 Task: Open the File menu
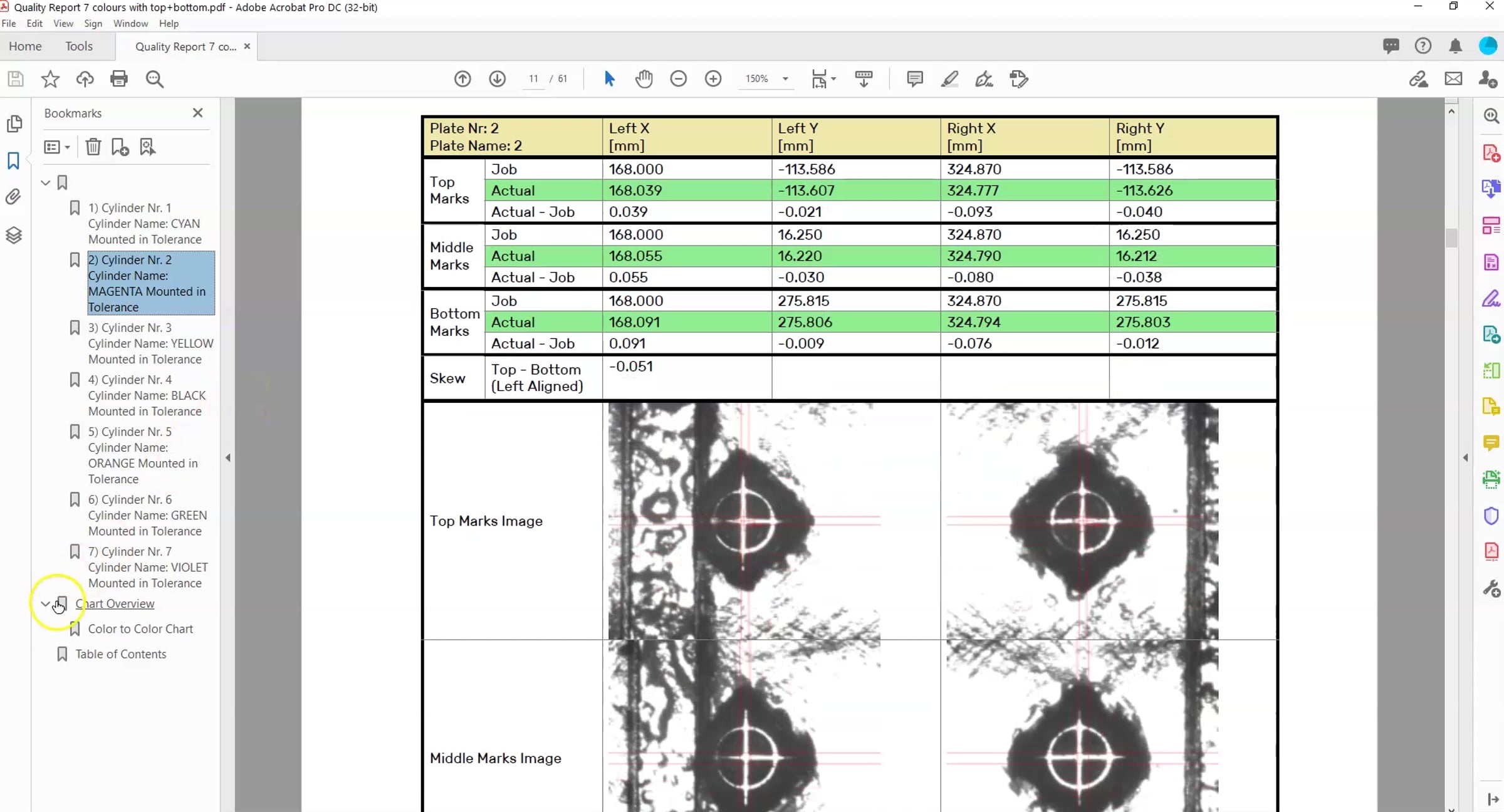click(x=9, y=23)
